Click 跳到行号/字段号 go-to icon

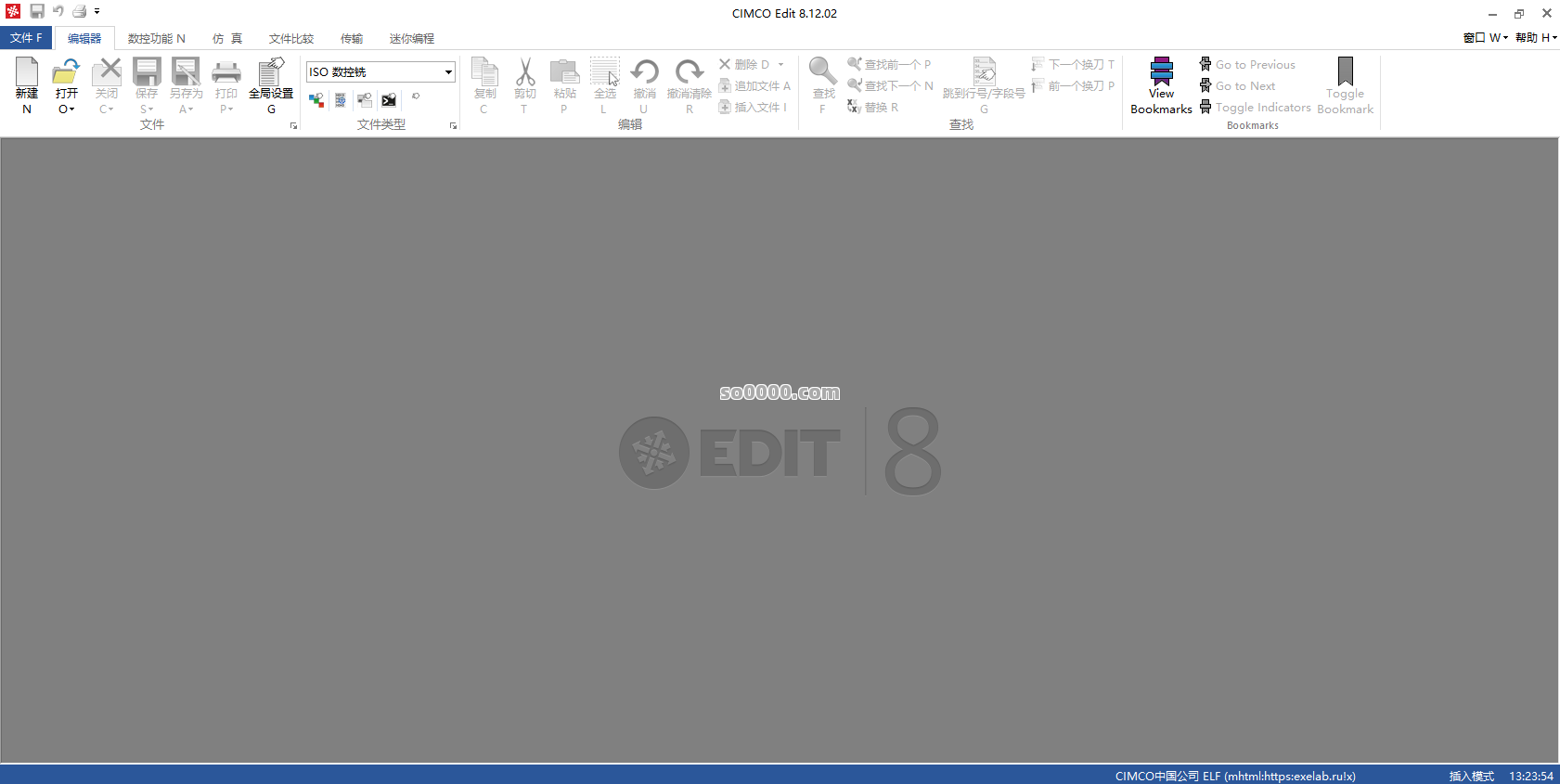coord(984,72)
